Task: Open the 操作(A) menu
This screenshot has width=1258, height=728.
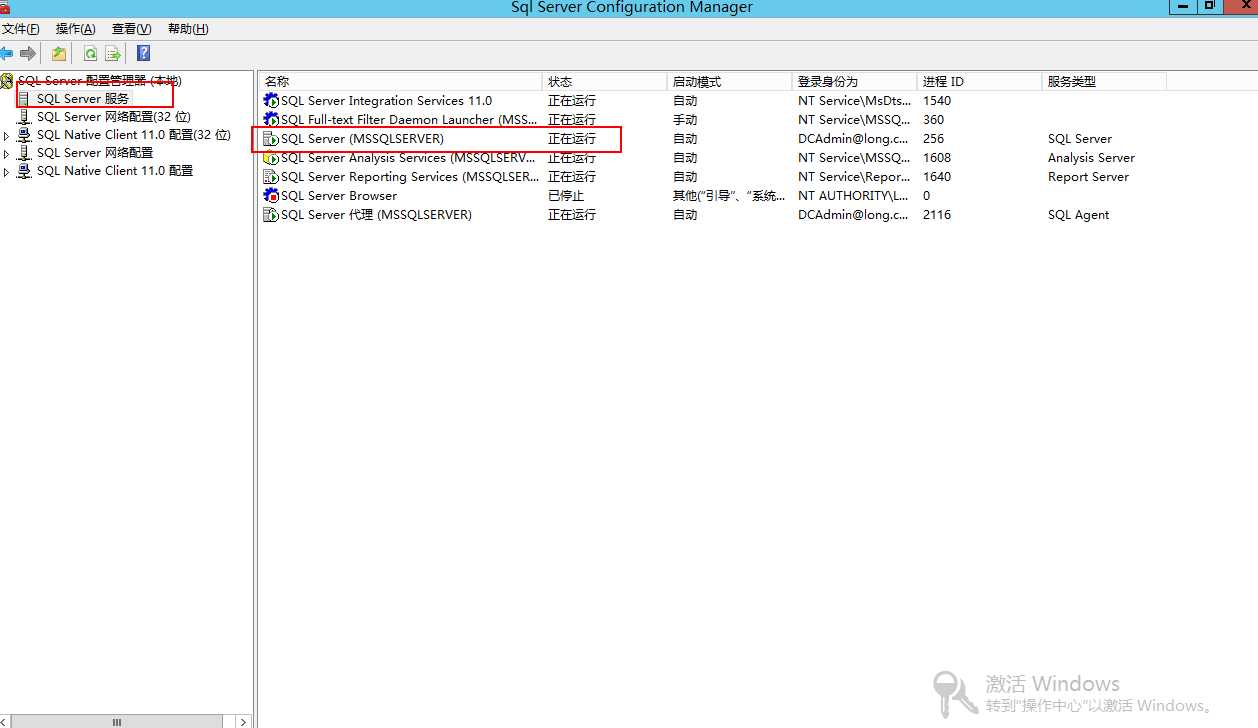Action: point(76,29)
